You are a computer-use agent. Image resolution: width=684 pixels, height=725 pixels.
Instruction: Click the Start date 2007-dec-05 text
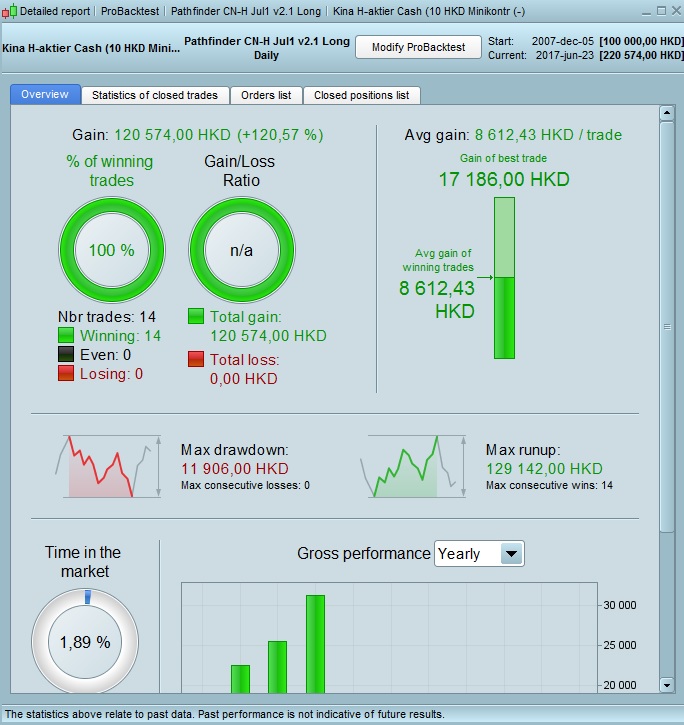coord(562,41)
